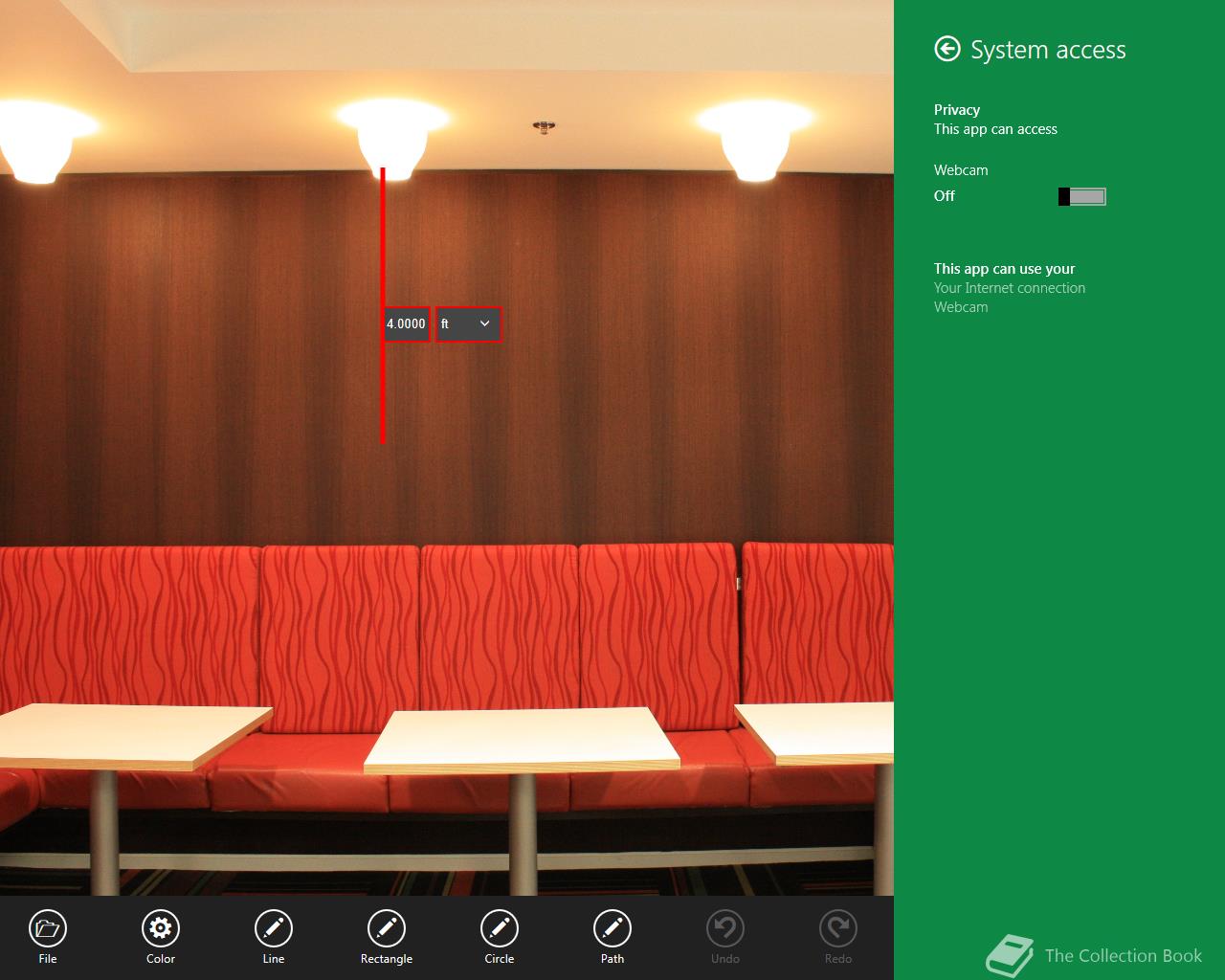Viewport: 1225px width, 980px height.
Task: Toggle the Webcam access switch
Action: [x=1082, y=196]
